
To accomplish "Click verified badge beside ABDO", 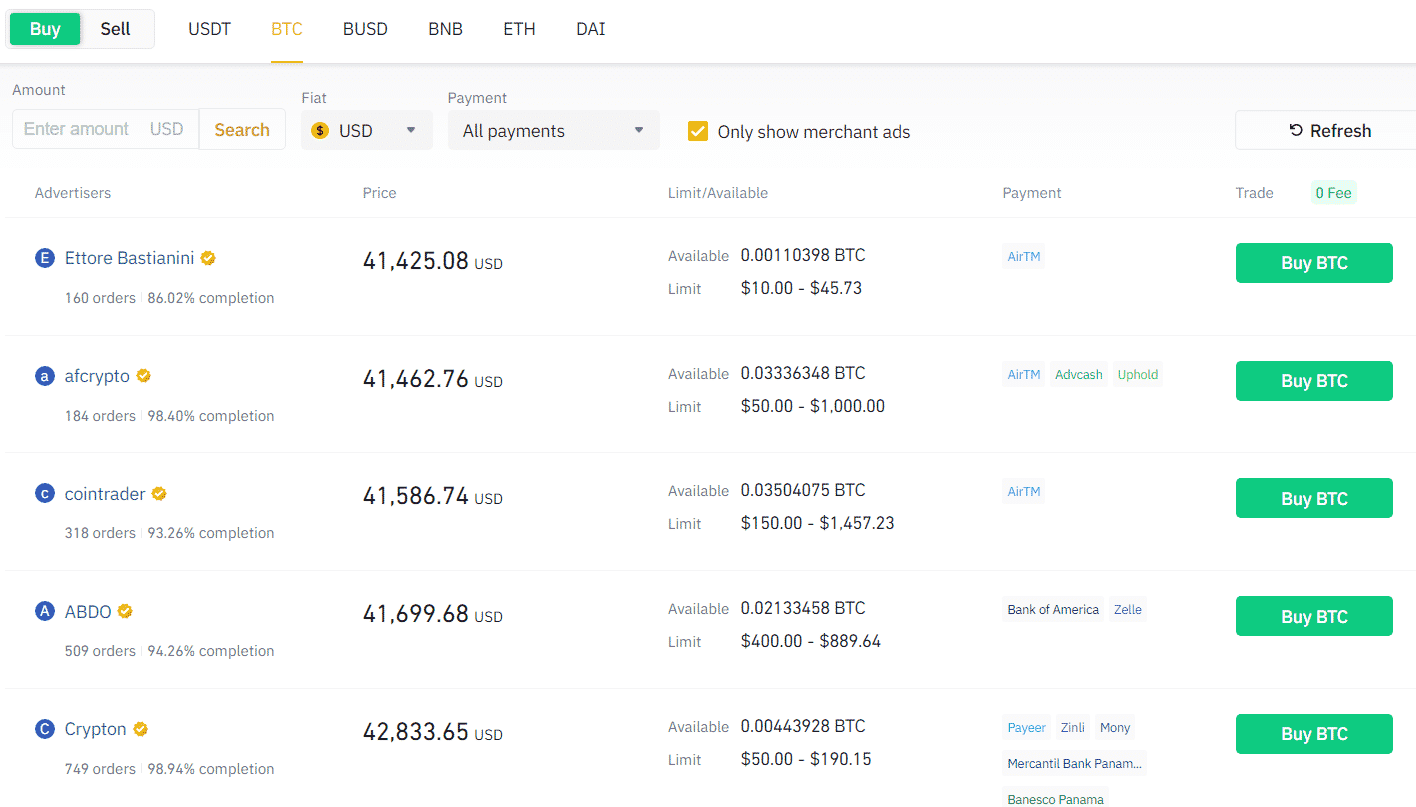I will pyautogui.click(x=125, y=611).
